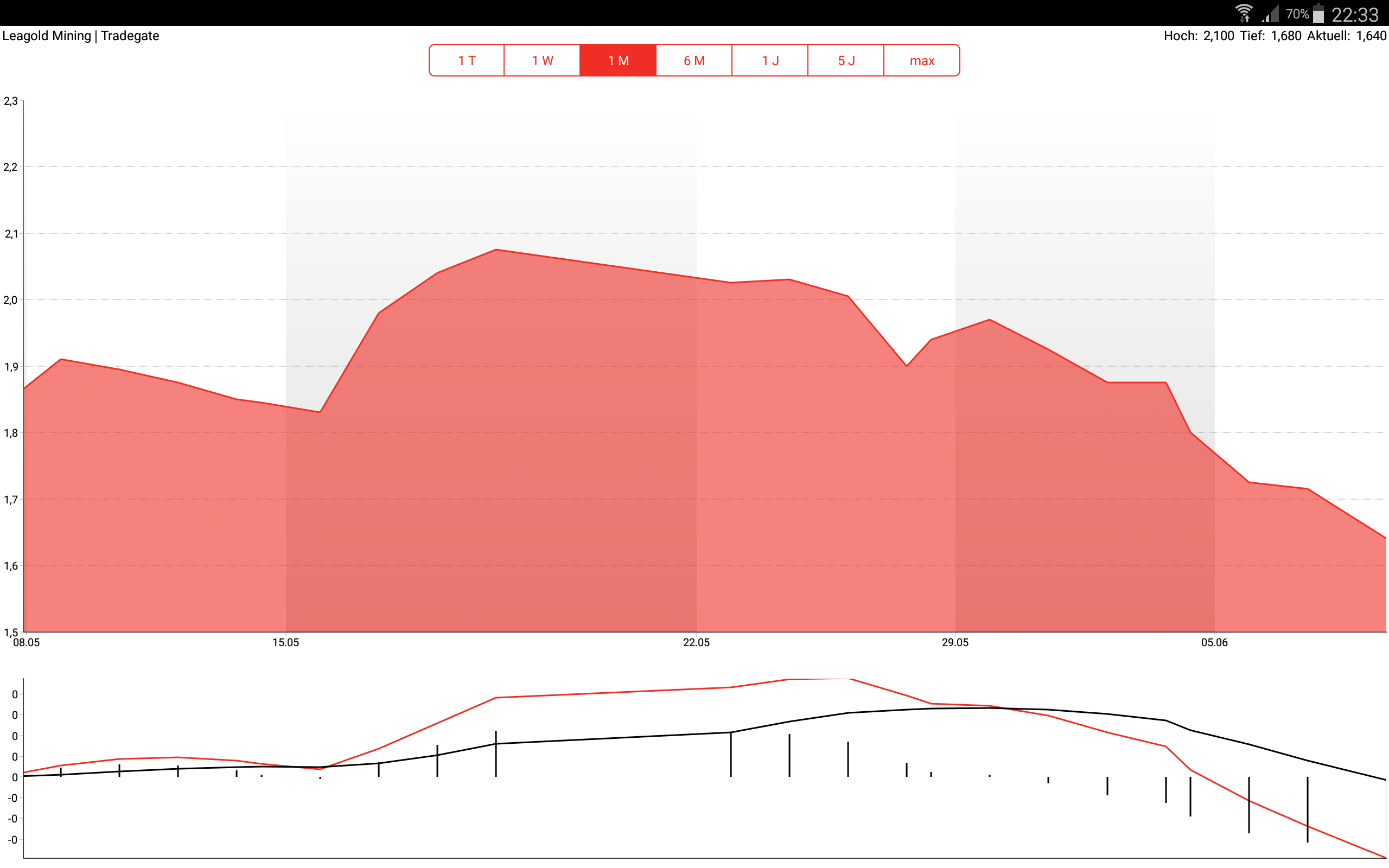Select the 1 T time range

467,60
